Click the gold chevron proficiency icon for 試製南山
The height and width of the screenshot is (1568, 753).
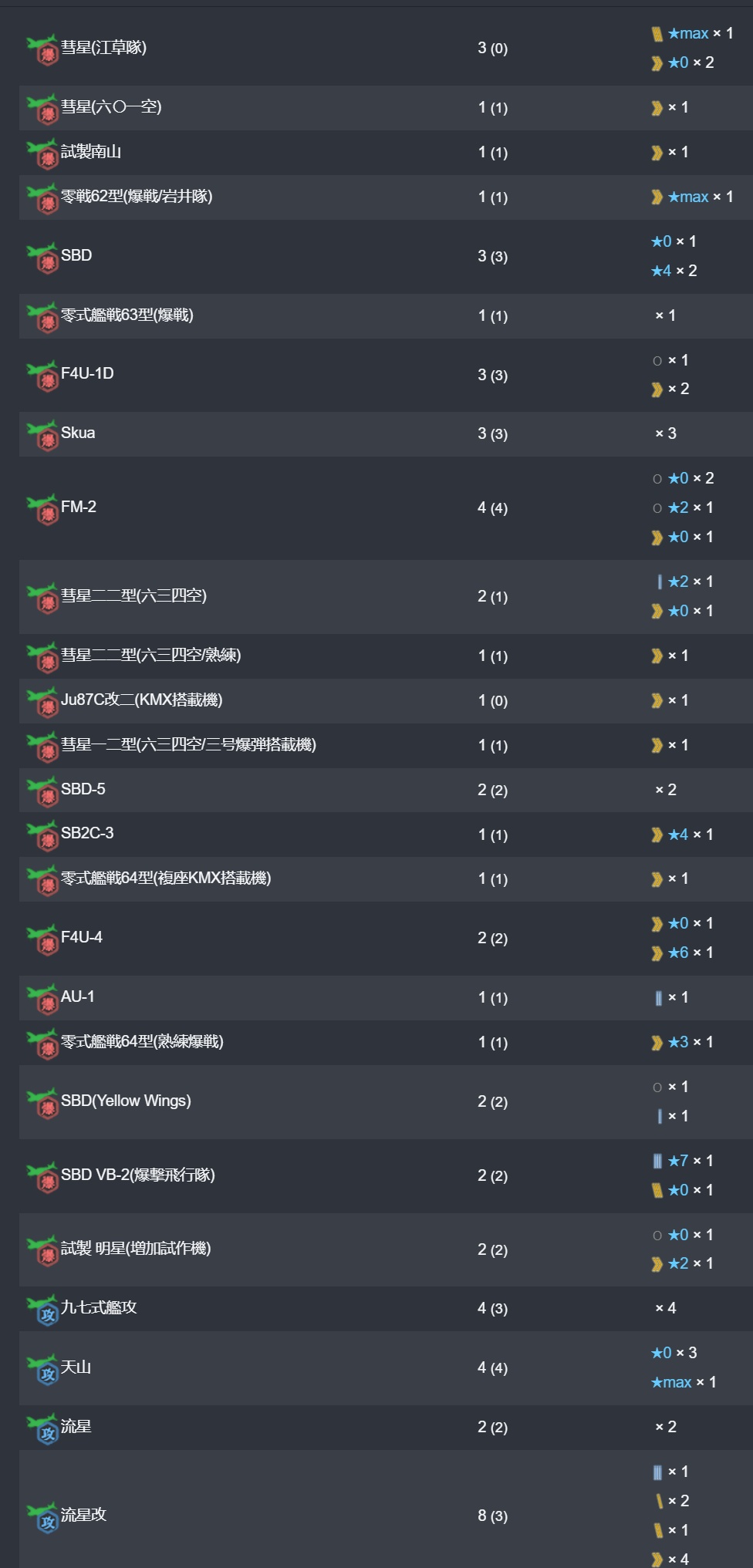657,153
